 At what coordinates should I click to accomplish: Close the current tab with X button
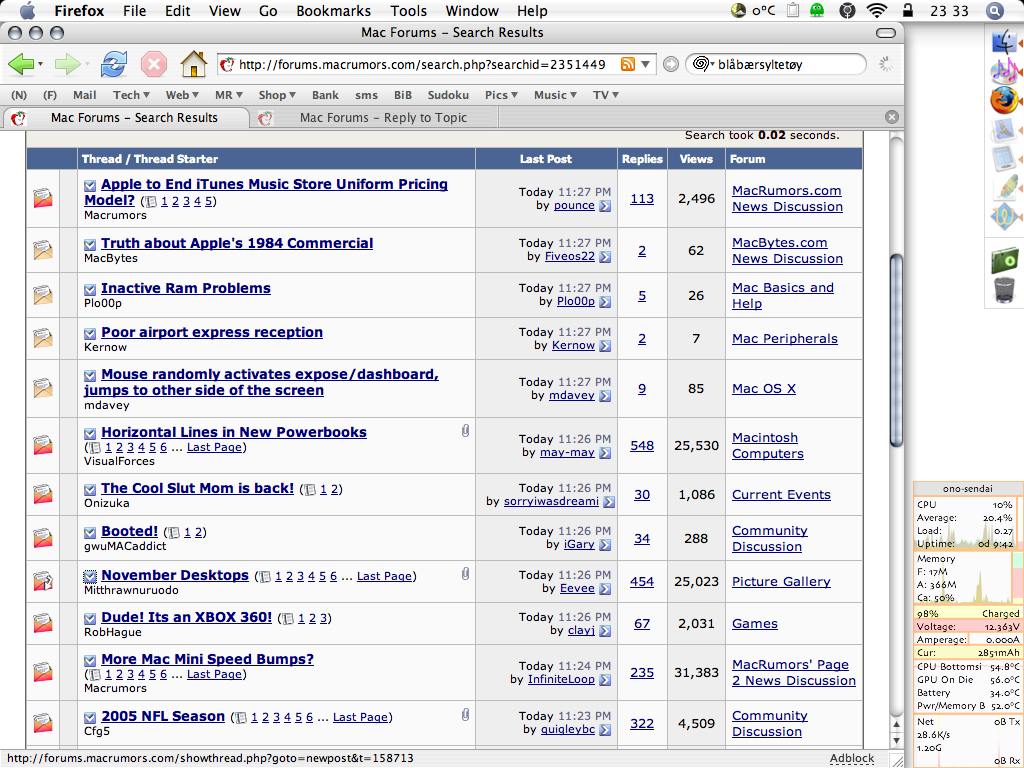pos(891,117)
